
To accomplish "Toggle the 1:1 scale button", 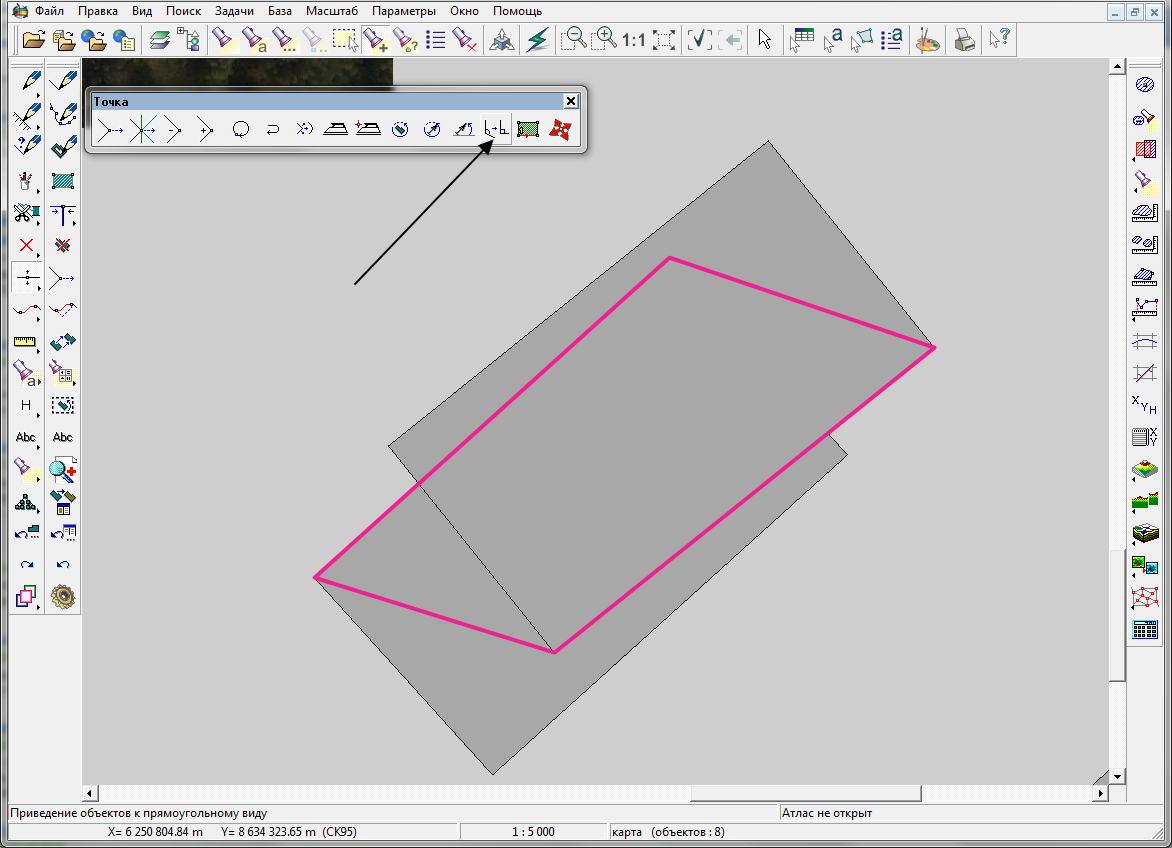I will pyautogui.click(x=633, y=40).
